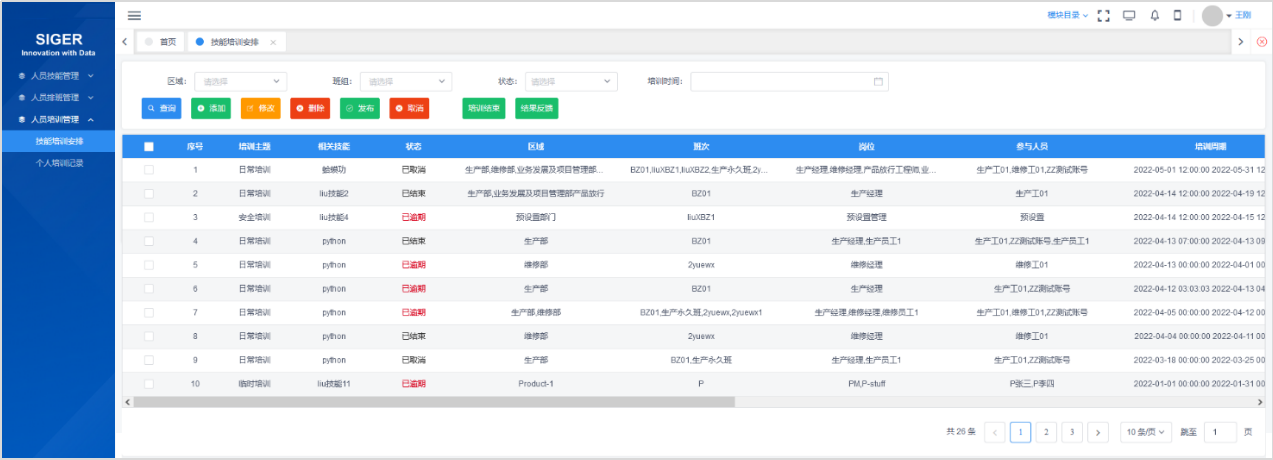Image resolution: width=1273 pixels, height=460 pixels.
Task: Collapse sidebar using hamburger menu icon
Action: (x=134, y=15)
